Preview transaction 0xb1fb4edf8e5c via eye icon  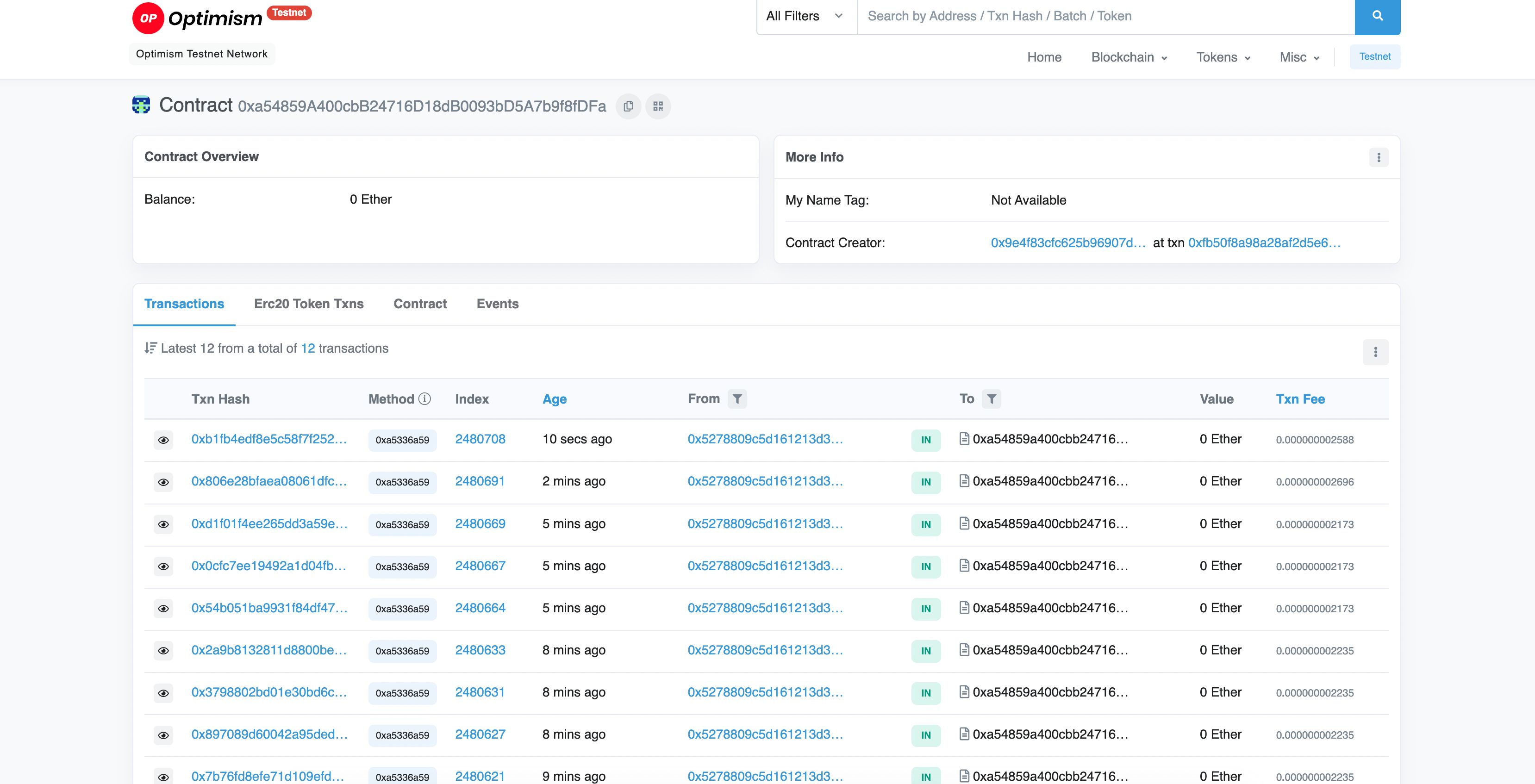pyautogui.click(x=163, y=440)
